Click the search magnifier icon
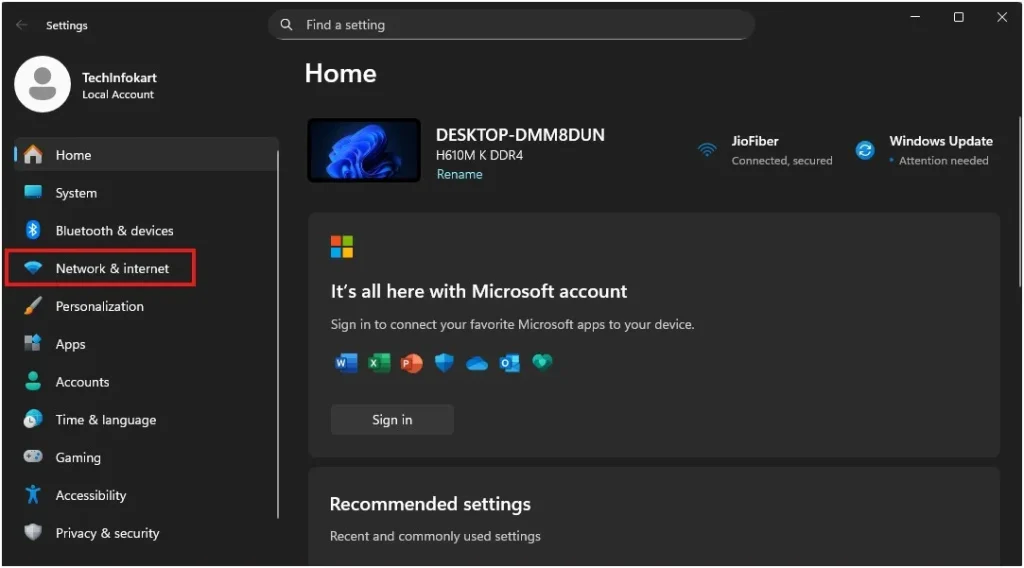This screenshot has width=1024, height=568. (286, 25)
